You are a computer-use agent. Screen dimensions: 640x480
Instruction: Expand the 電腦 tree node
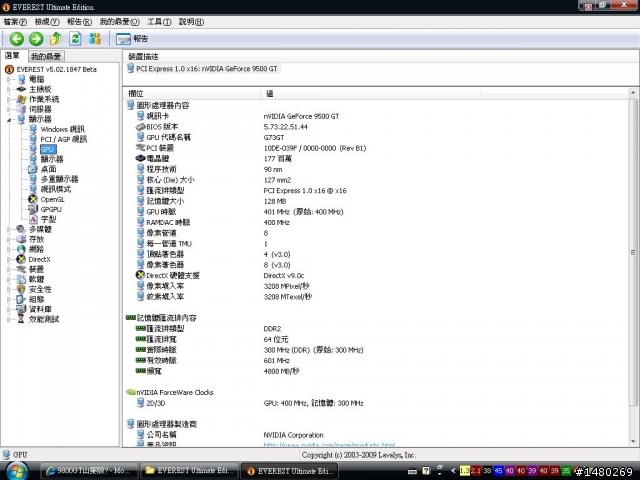9,79
